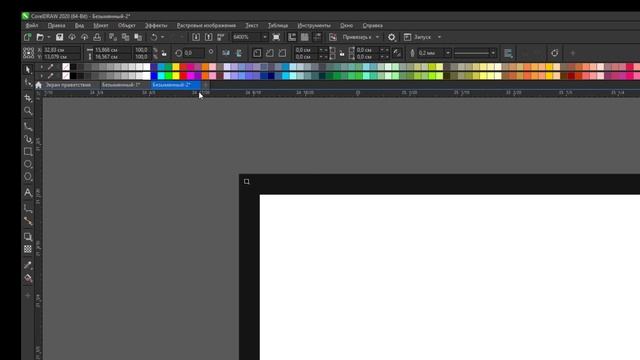Screen dimensions: 640x360
Task: Open the Правка menu
Action: coord(56,25)
